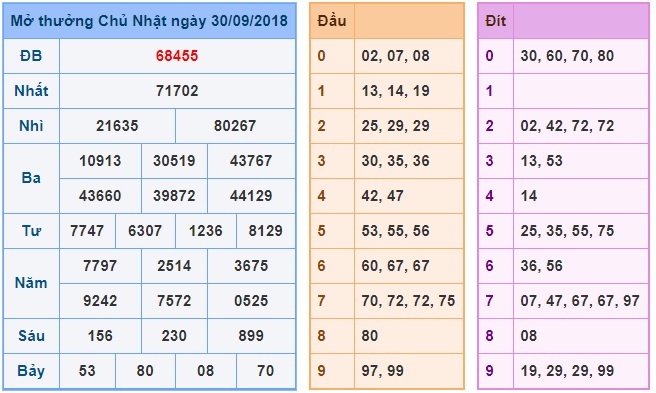Select the Ba prize label

[31, 178]
